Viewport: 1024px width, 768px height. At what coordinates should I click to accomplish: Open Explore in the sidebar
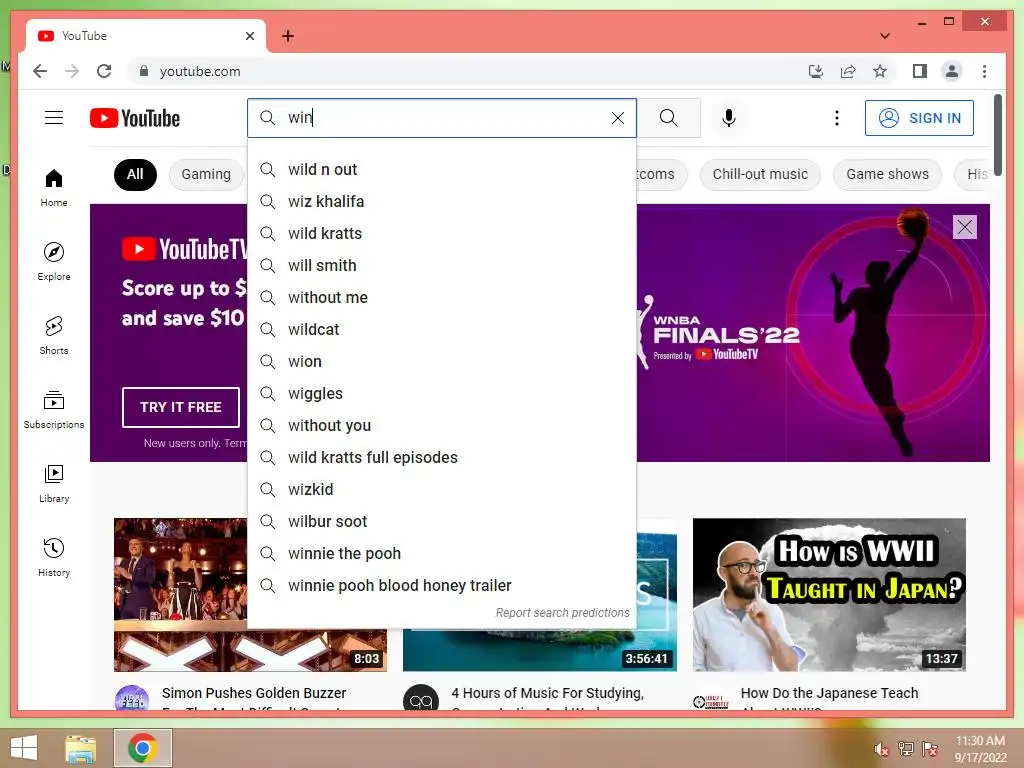pyautogui.click(x=54, y=261)
